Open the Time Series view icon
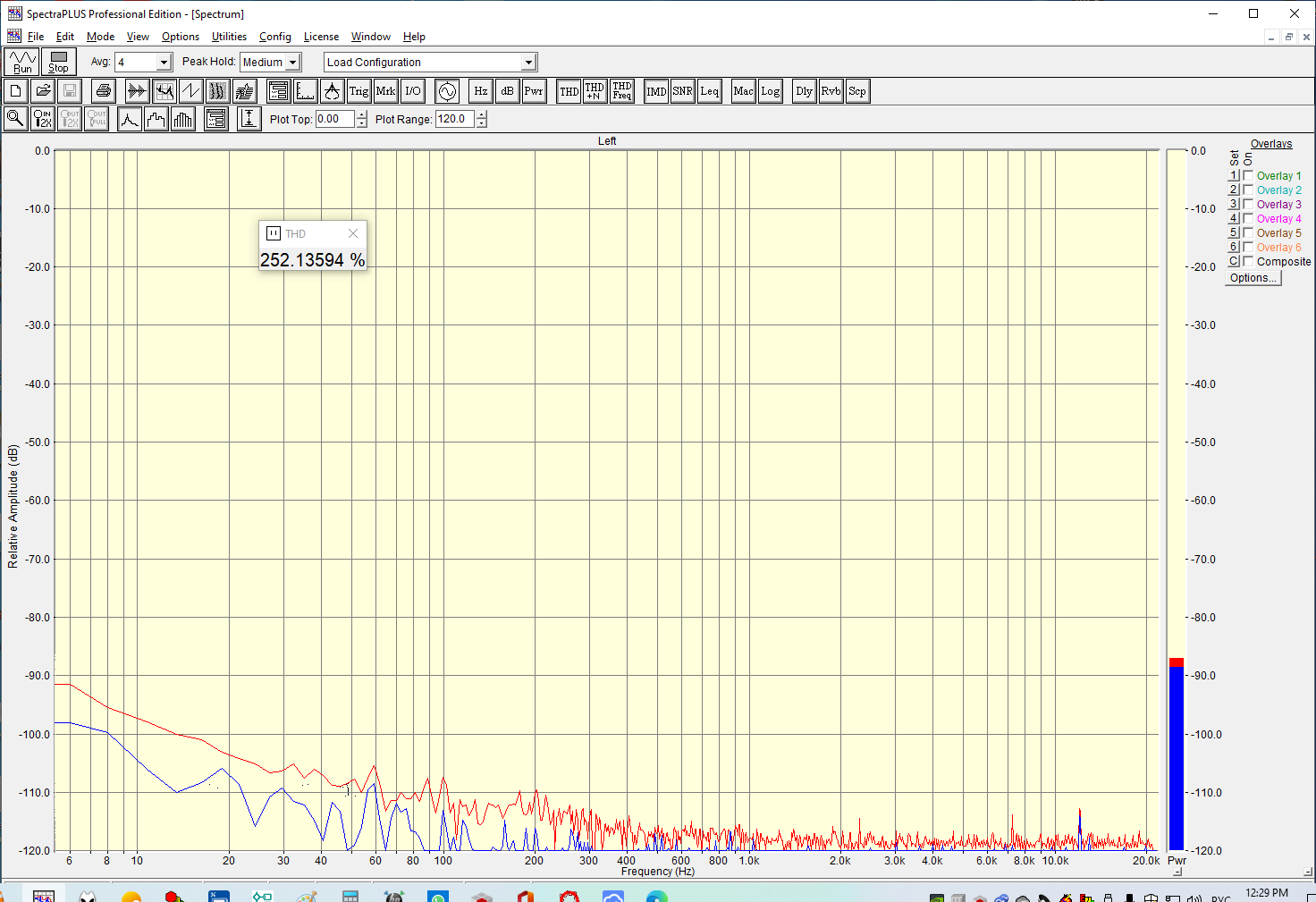This screenshot has height=902, width=1316. [137, 91]
